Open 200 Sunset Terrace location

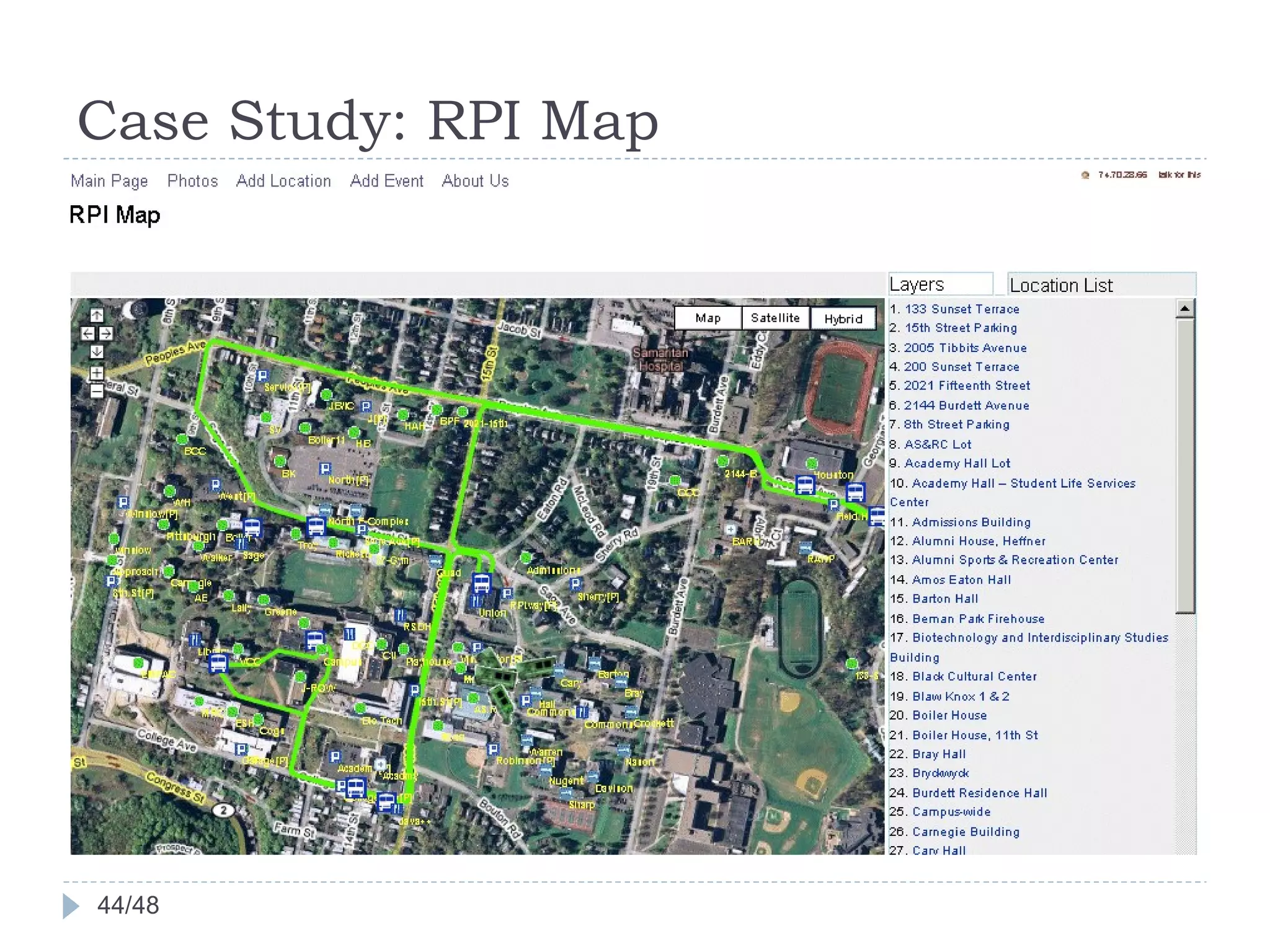pos(961,367)
